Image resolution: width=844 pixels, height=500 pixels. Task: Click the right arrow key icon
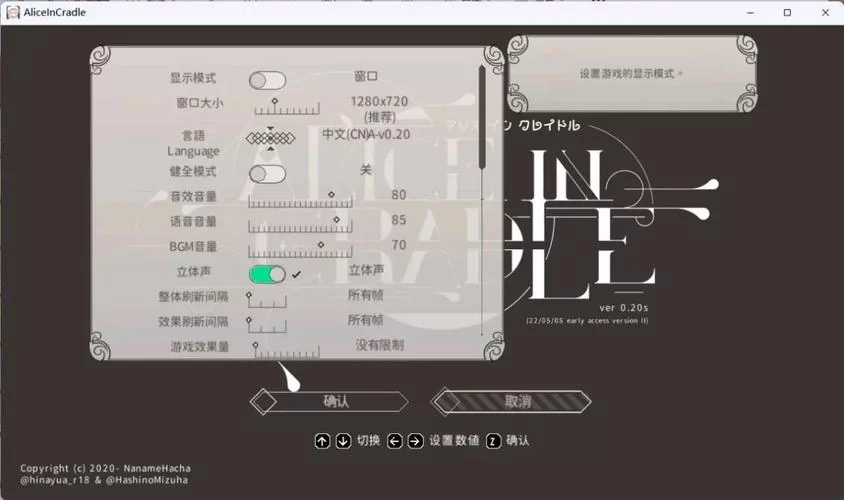[x=415, y=441]
